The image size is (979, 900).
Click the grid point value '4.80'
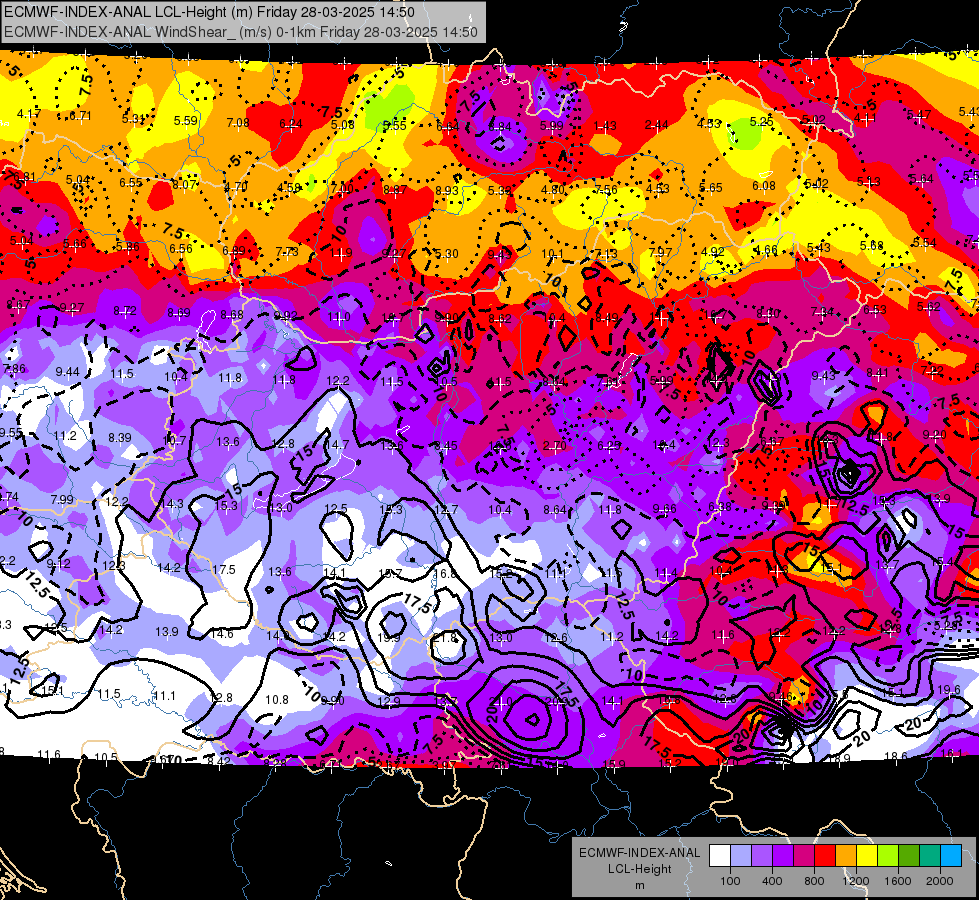pos(553,190)
